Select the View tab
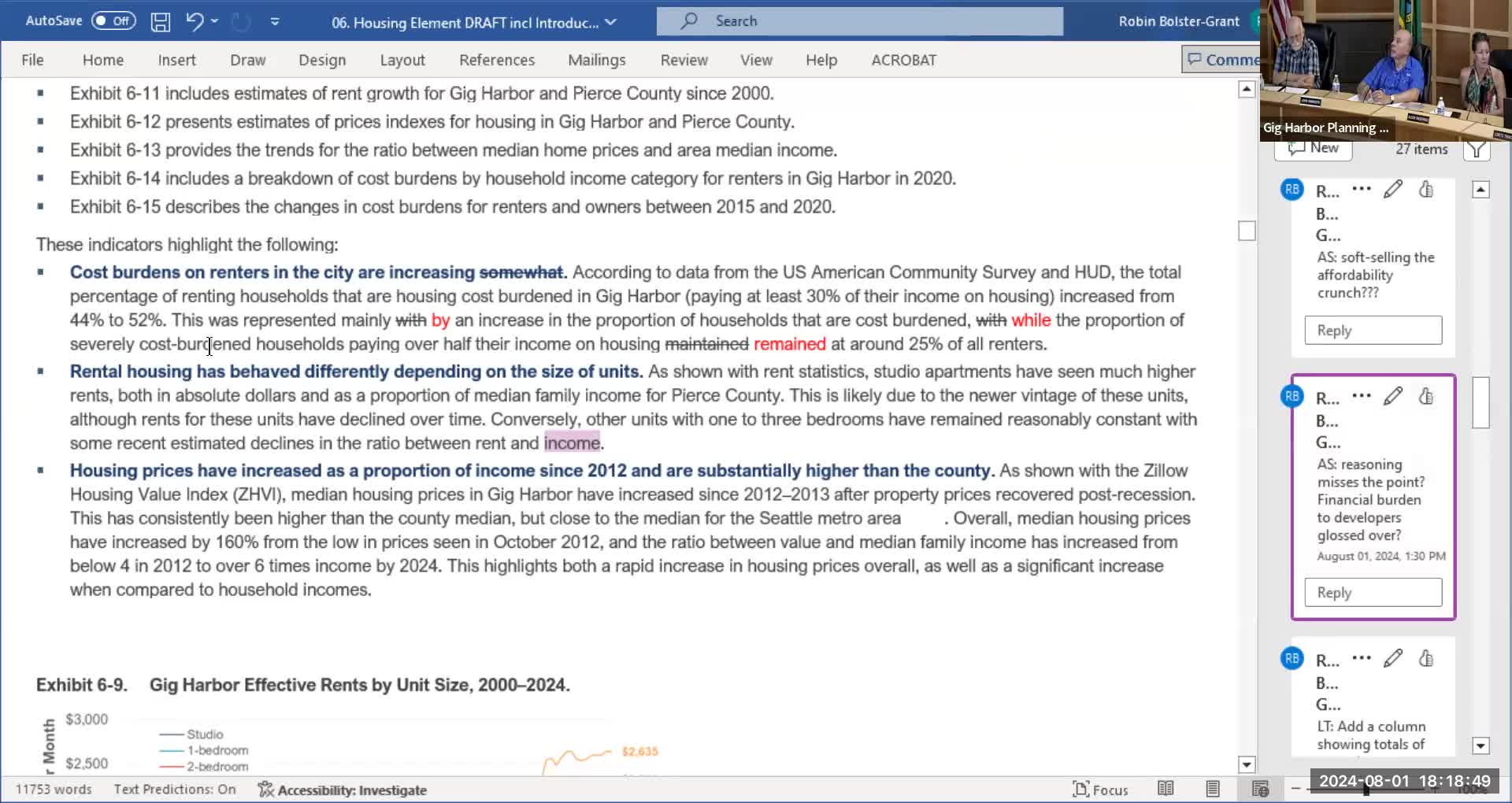This screenshot has width=1512, height=803. 756,60
